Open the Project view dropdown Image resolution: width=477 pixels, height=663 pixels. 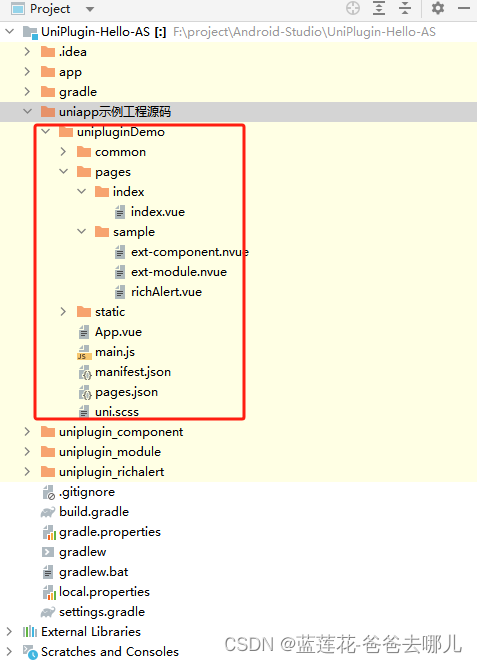pos(90,9)
